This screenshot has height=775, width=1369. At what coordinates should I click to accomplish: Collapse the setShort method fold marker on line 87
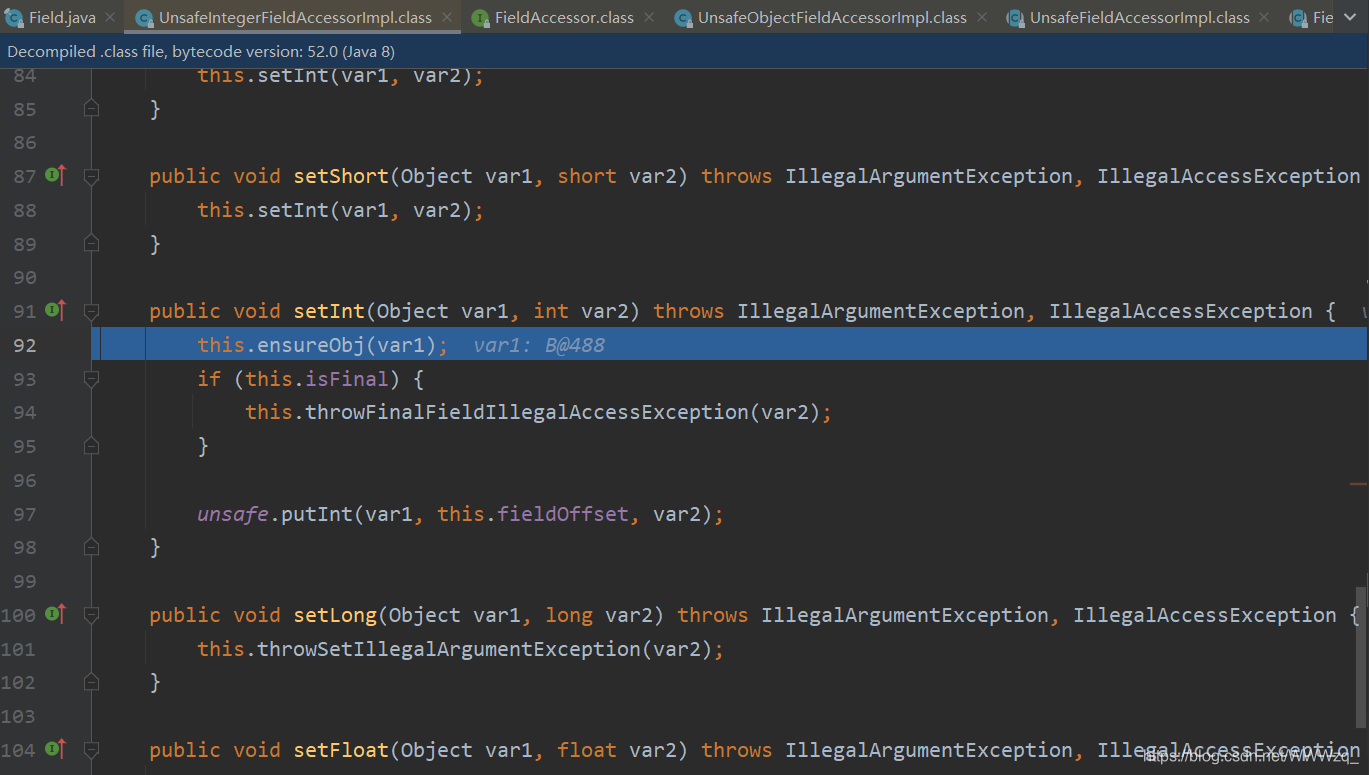click(91, 176)
